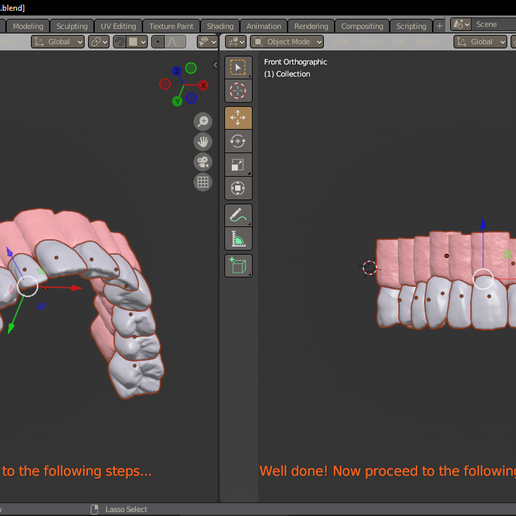
Task: Click the 'Front Orthographic' view label
Action: pos(295,62)
